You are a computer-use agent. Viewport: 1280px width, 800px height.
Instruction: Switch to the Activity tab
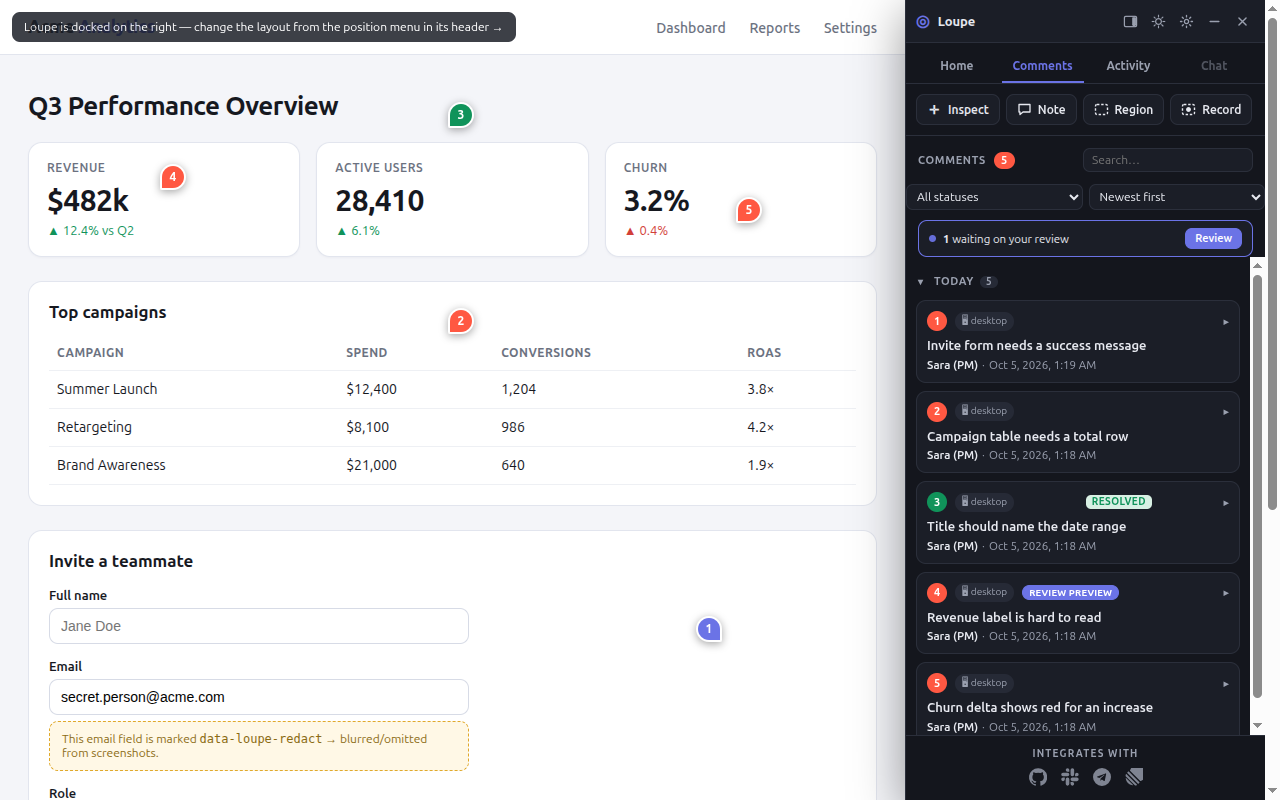coord(1128,65)
